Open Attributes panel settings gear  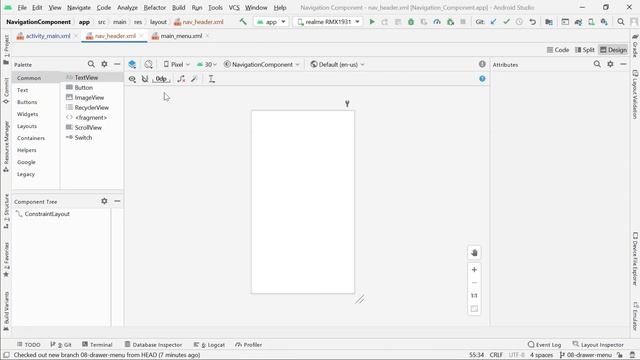coord(610,64)
